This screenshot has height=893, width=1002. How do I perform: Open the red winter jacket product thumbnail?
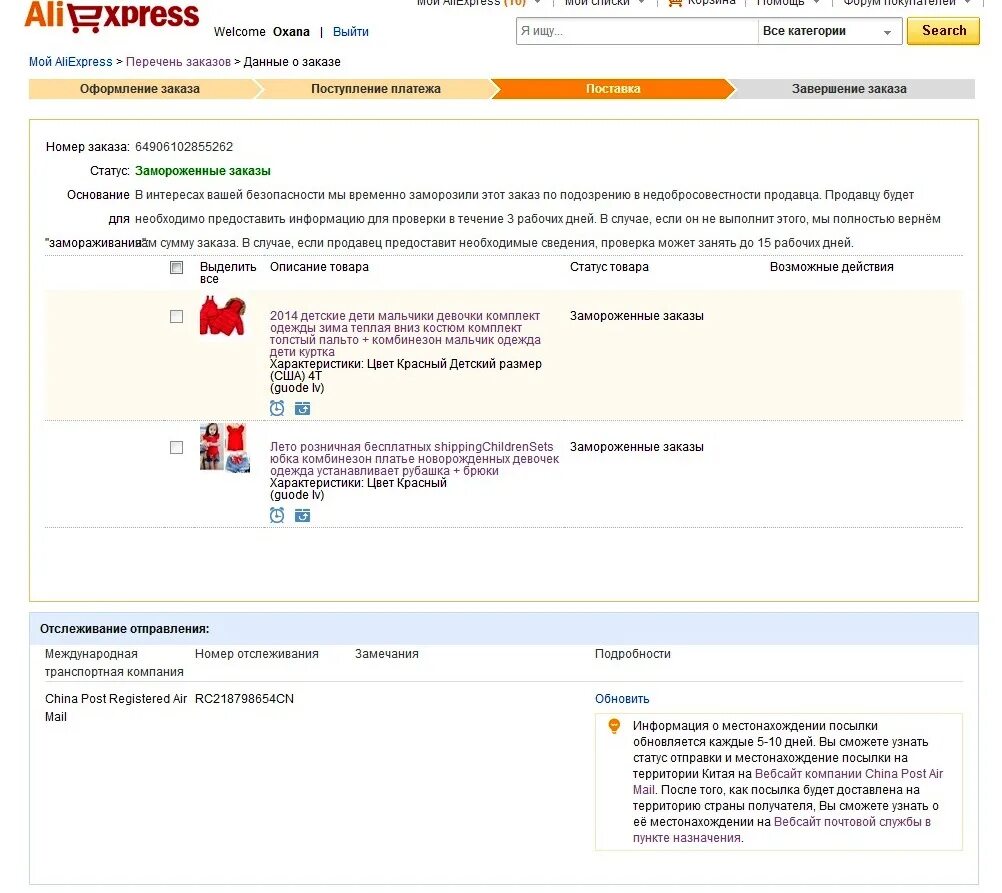pyautogui.click(x=223, y=315)
